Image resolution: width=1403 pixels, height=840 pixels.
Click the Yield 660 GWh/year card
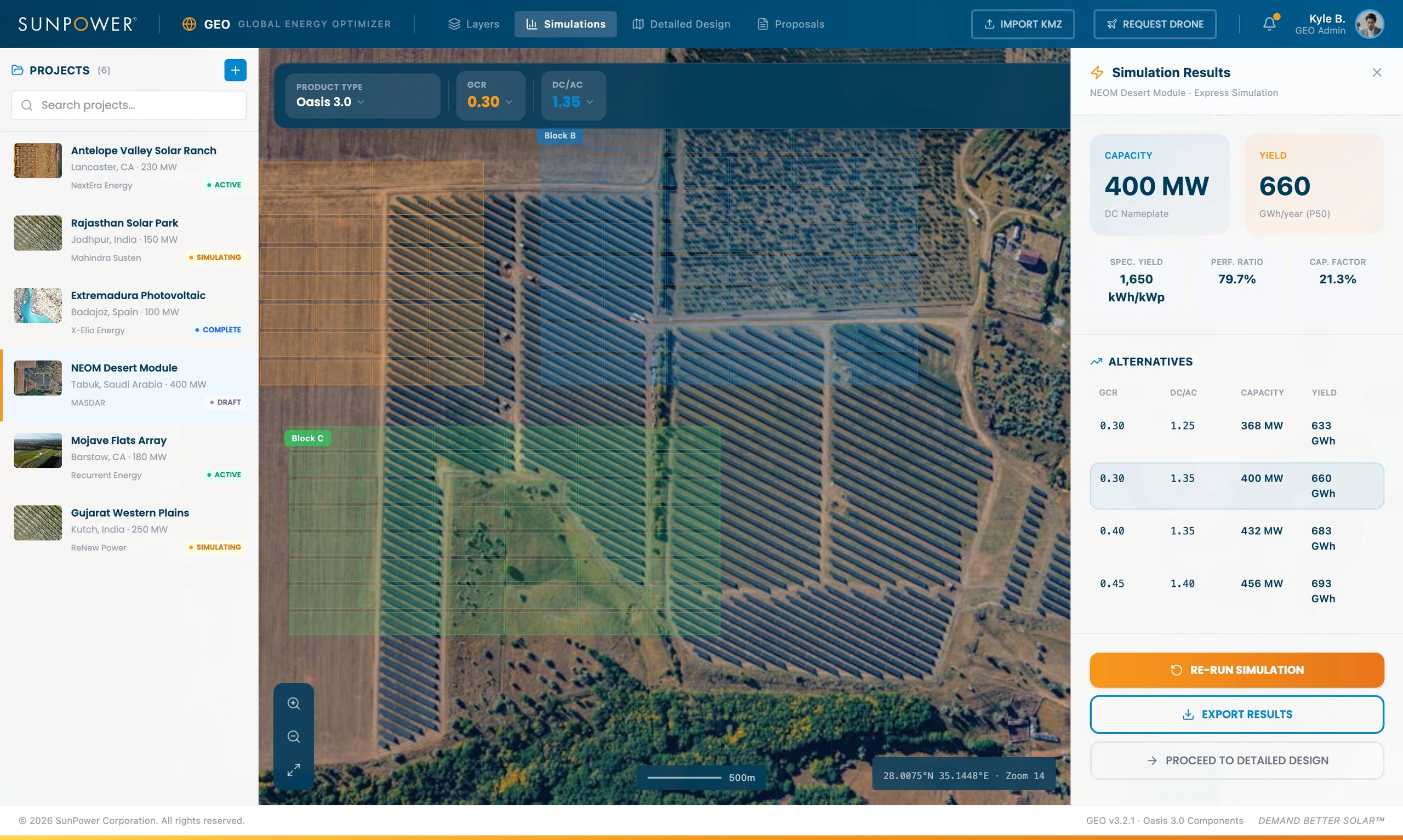point(1314,185)
